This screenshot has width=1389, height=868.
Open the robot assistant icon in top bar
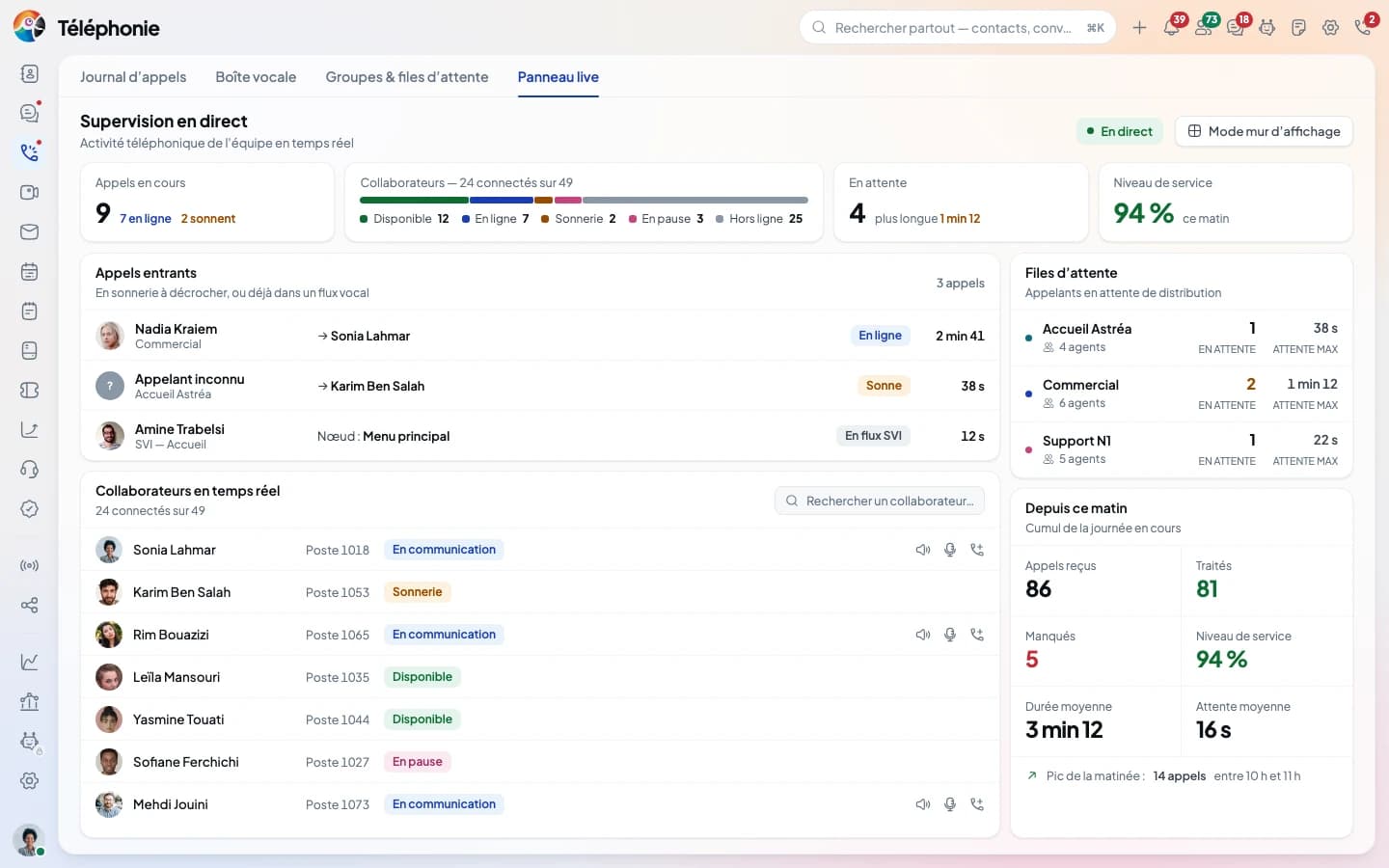(1267, 28)
